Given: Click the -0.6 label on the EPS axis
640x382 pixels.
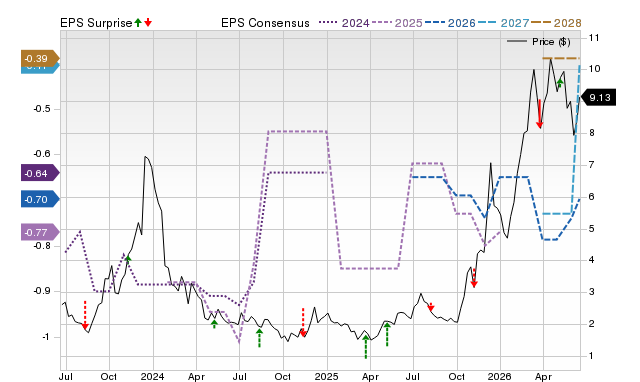Looking at the screenshot, I should point(42,154).
